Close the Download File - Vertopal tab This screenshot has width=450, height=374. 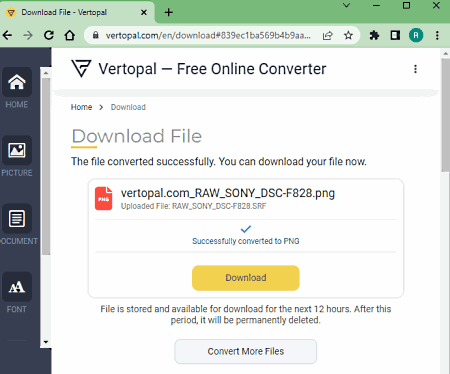coord(144,12)
